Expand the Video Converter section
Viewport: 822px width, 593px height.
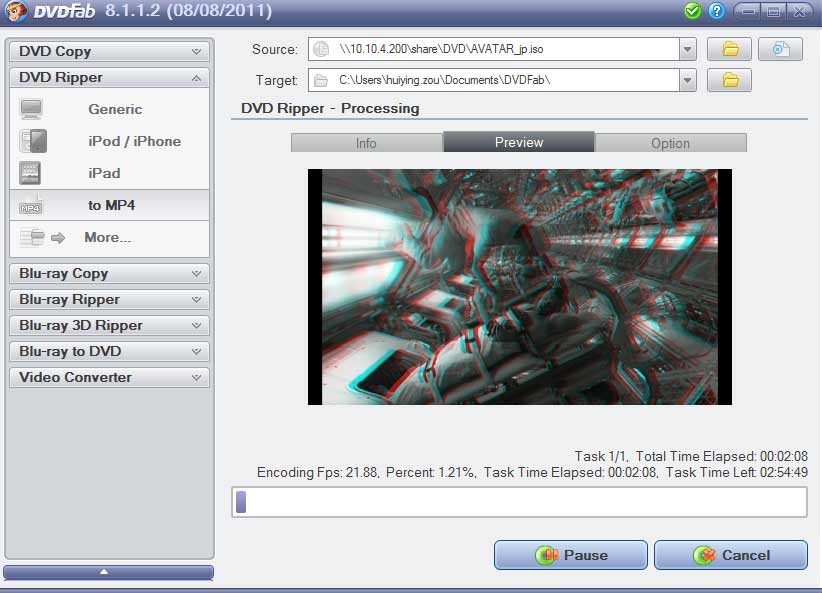(109, 377)
